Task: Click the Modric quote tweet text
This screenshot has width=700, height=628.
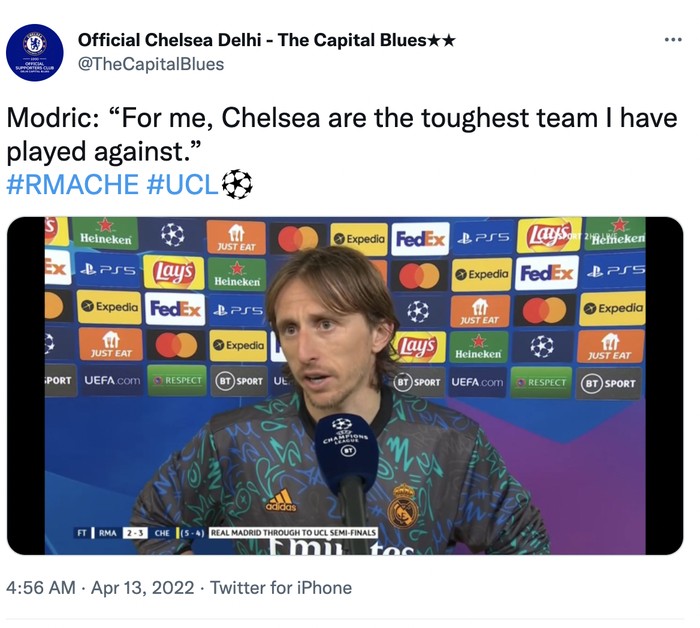Action: coord(340,135)
